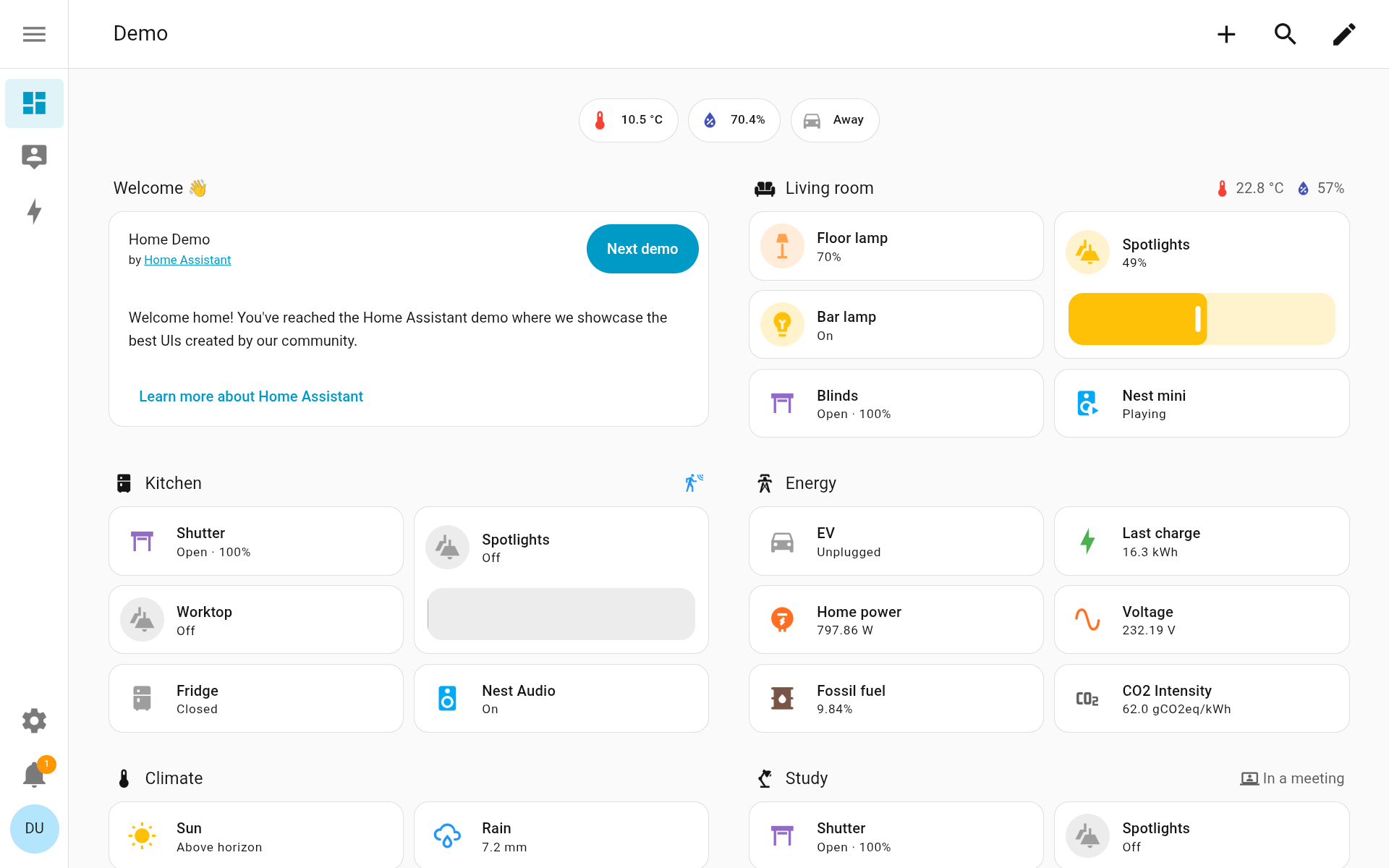The height and width of the screenshot is (868, 1389).
Task: Click the Away car presence badge
Action: [835, 120]
